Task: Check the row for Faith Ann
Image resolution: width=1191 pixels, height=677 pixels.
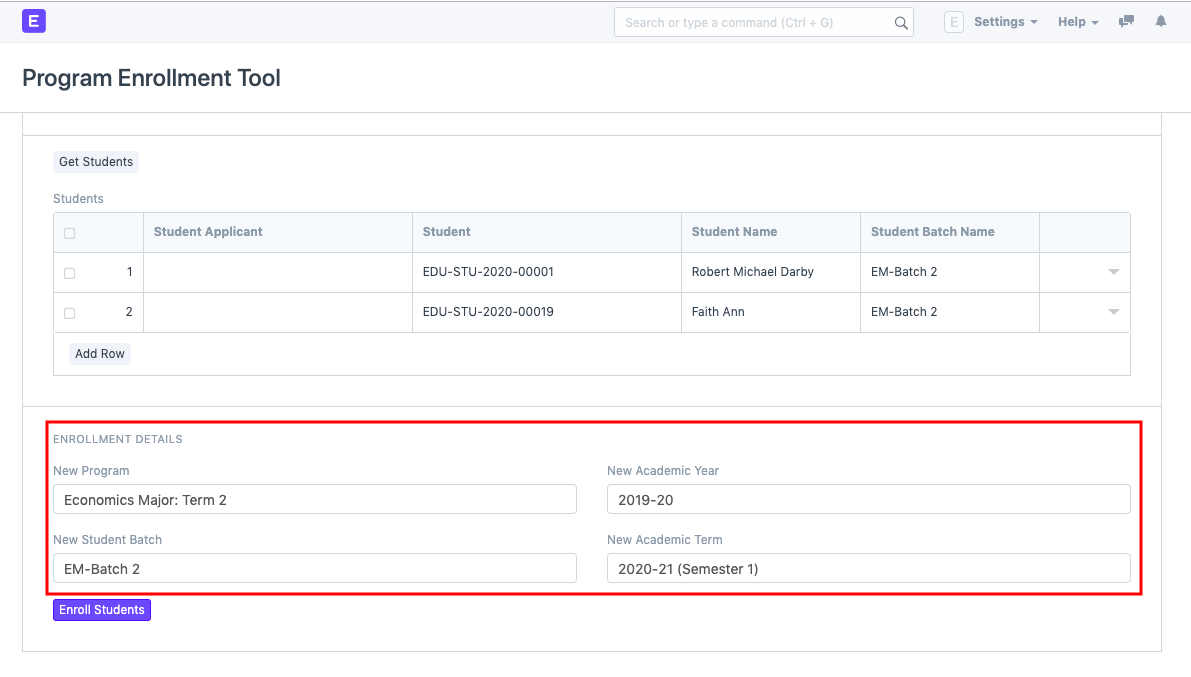Action: 69,311
